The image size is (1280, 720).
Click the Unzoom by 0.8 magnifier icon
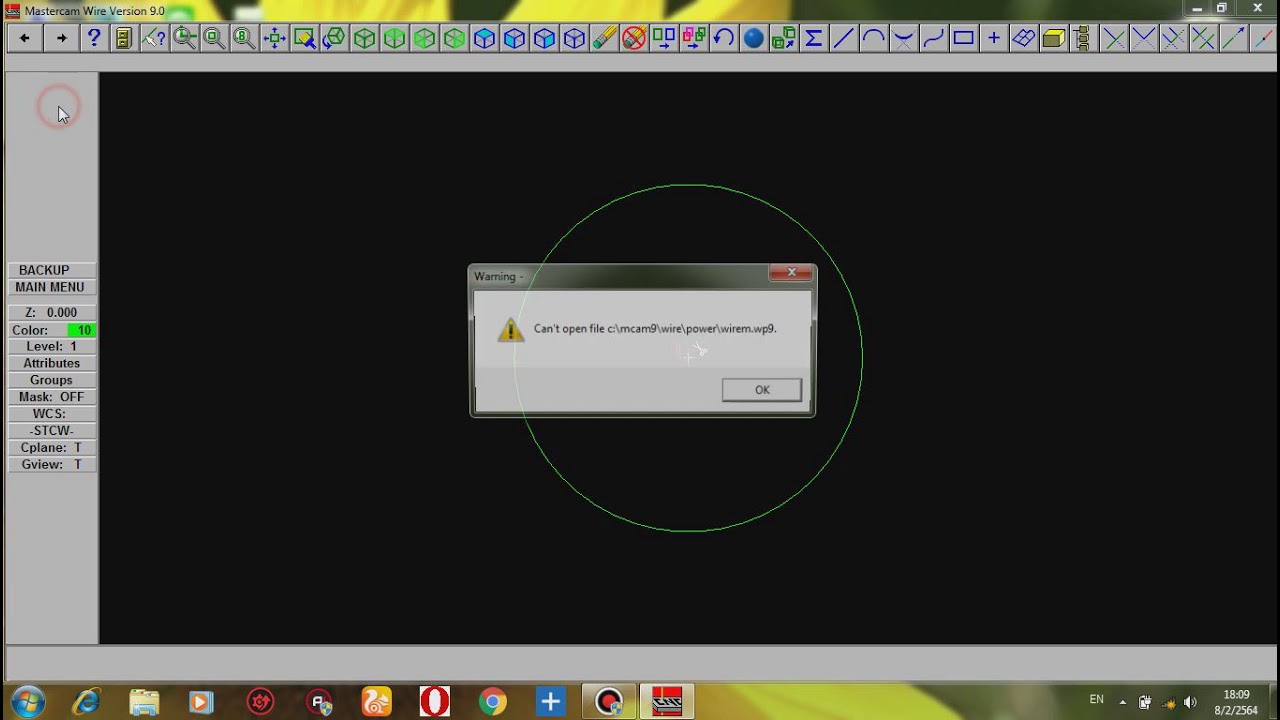click(x=244, y=38)
